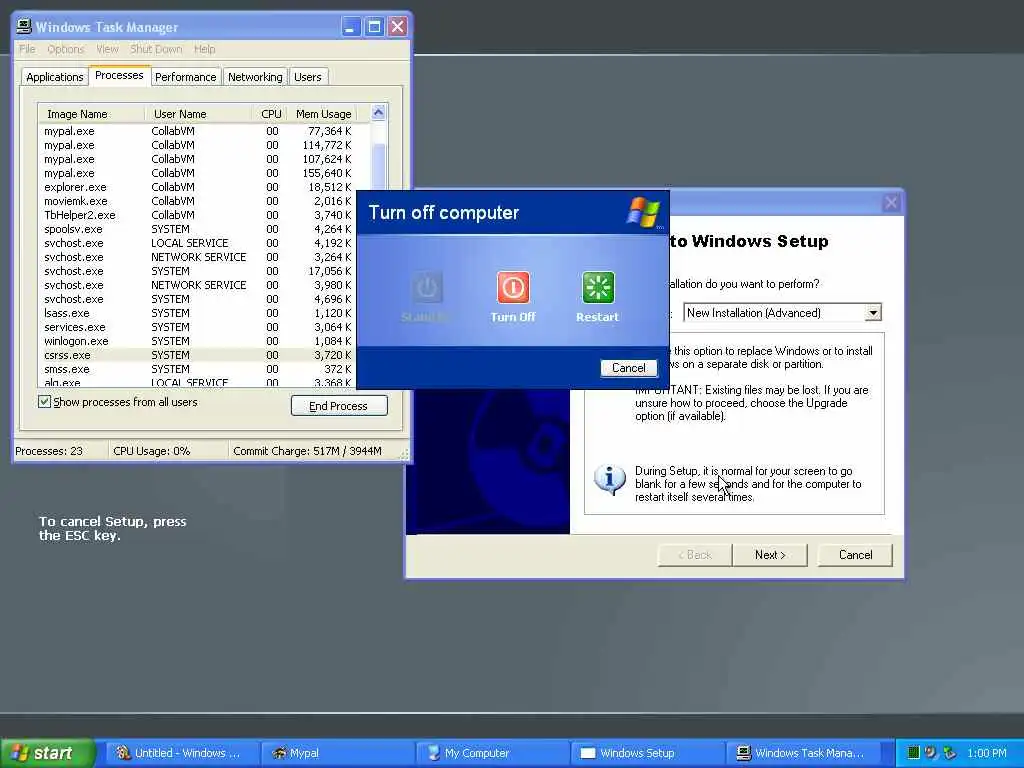Open the Help menu in Task Manager
The height and width of the screenshot is (768, 1024).
coord(204,49)
